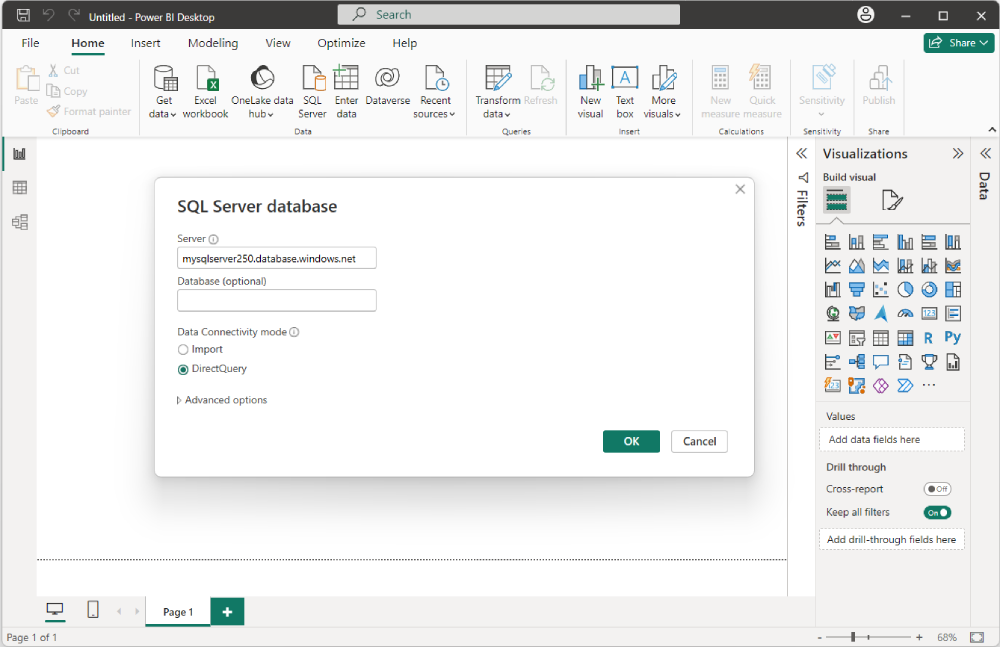The width and height of the screenshot is (1000, 647).
Task: Insert a New visual from the ribbon
Action: coord(591,92)
